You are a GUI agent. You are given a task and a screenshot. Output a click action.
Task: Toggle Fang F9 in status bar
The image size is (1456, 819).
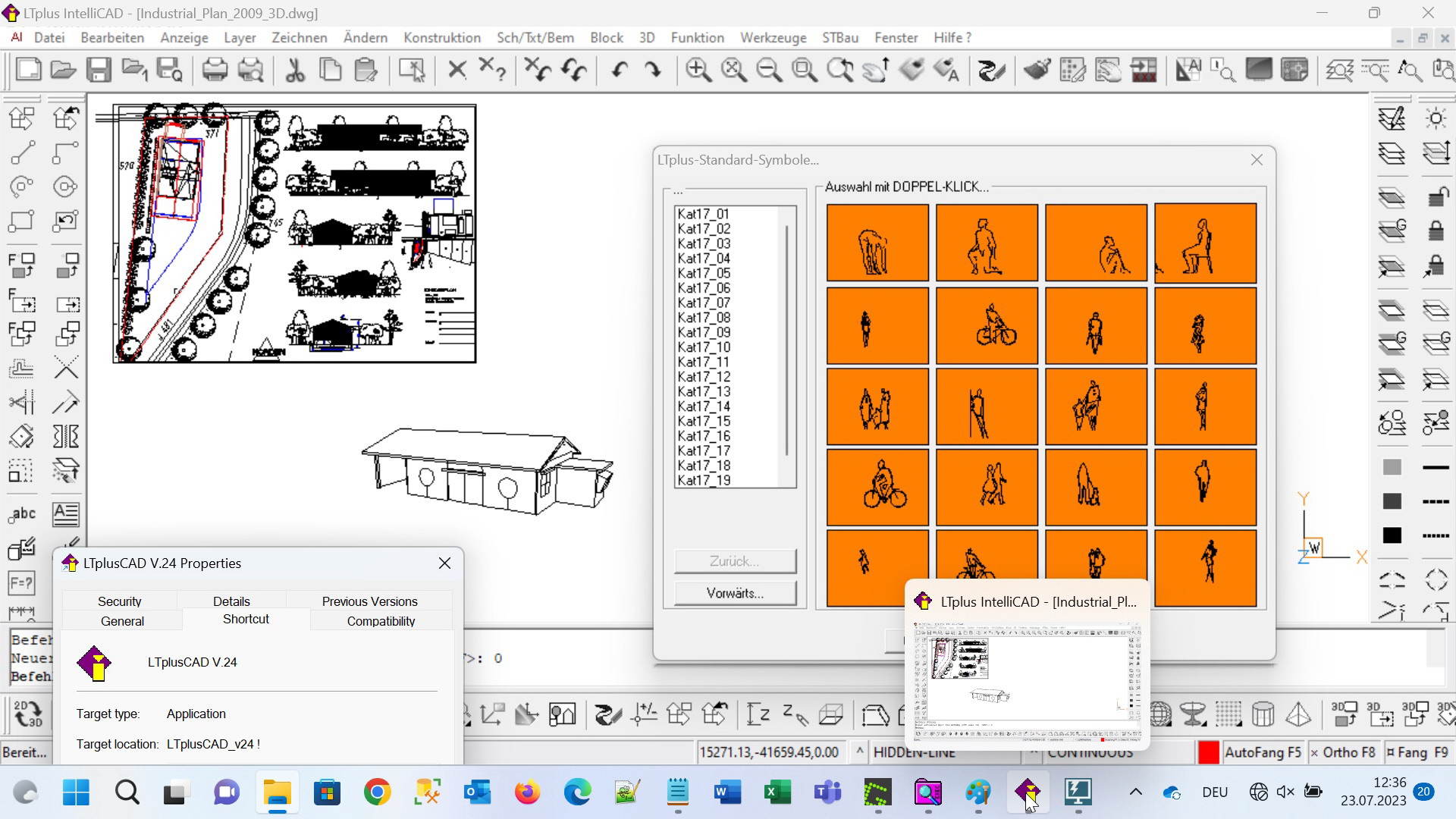(x=1417, y=752)
